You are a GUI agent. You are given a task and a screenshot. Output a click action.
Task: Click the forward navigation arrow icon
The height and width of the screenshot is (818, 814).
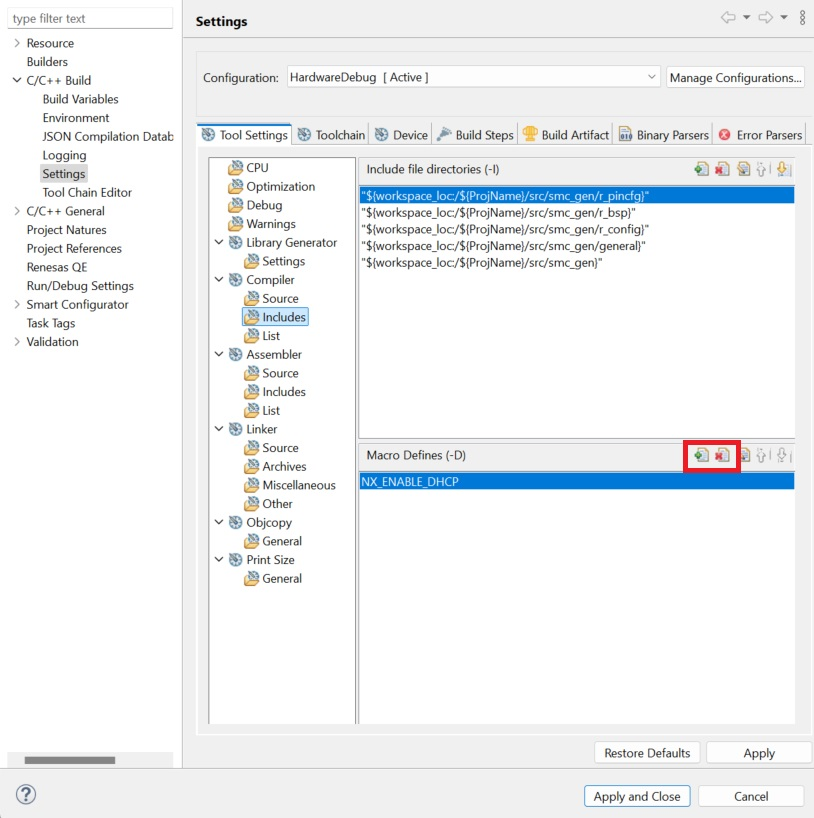pos(765,18)
